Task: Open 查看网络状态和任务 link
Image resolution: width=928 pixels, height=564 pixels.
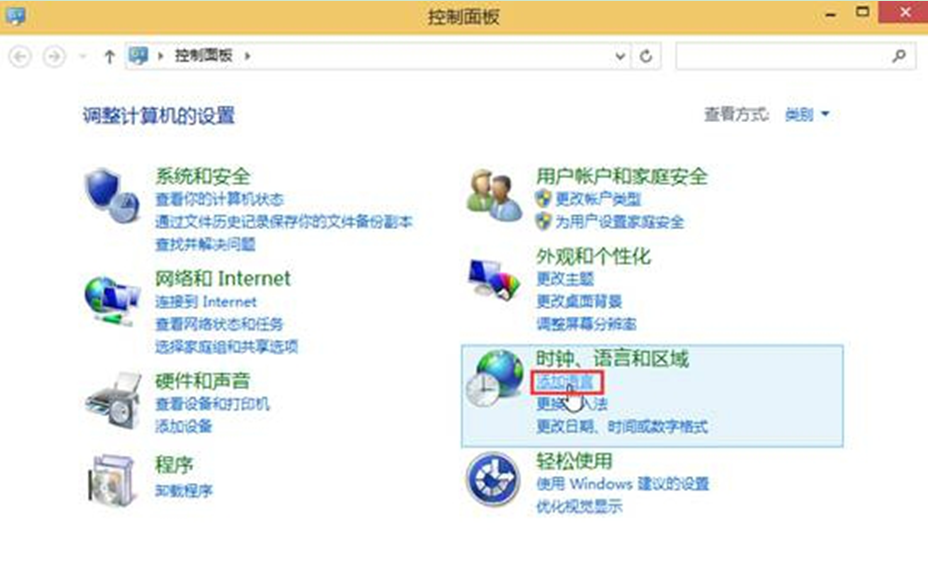Action: [219, 324]
